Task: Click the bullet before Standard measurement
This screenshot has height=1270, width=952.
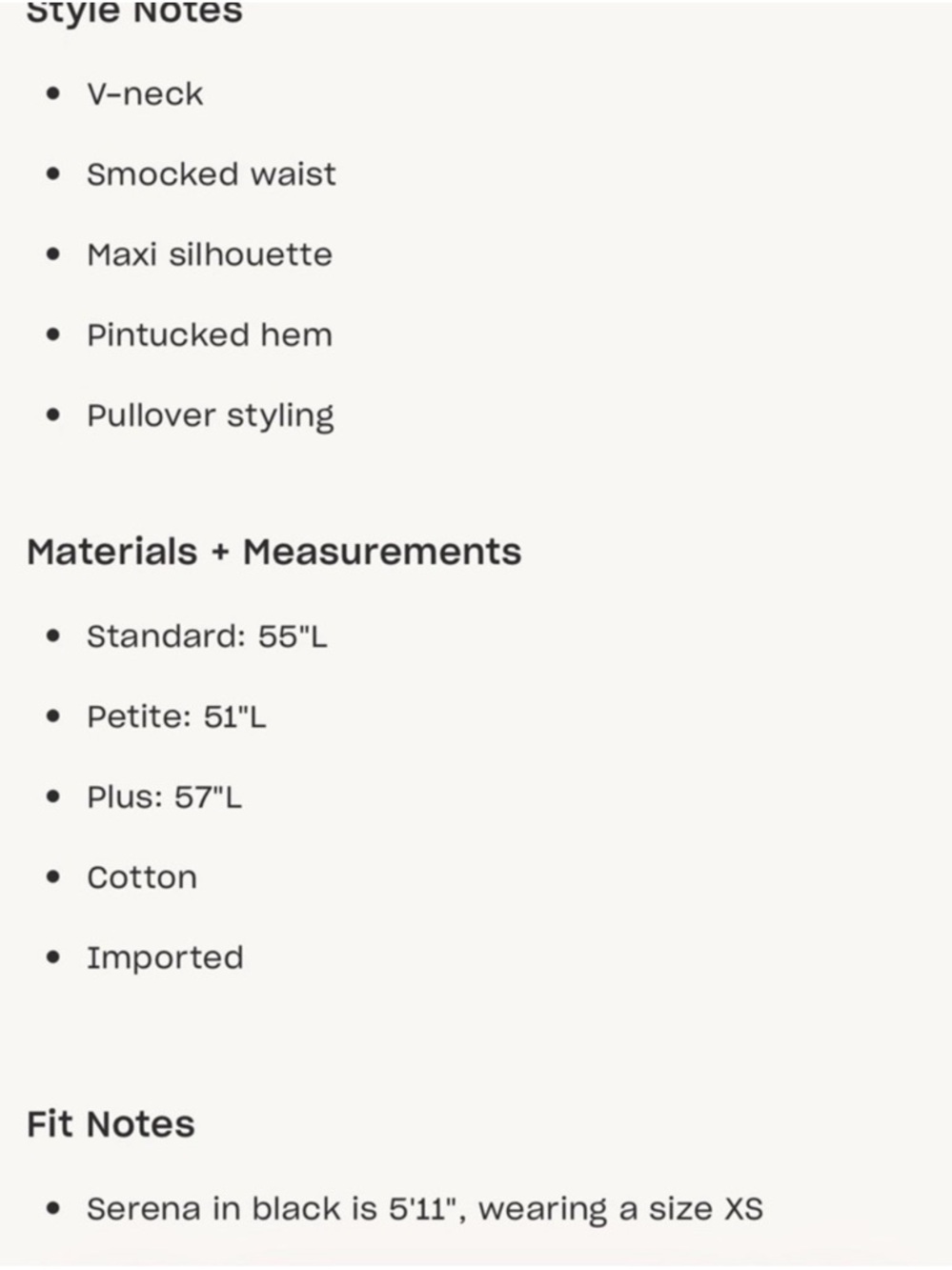Action: [53, 636]
